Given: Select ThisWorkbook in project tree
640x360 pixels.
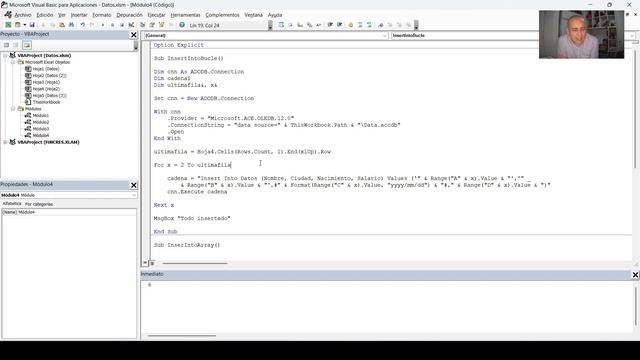Looking at the screenshot, I should click(46, 102).
